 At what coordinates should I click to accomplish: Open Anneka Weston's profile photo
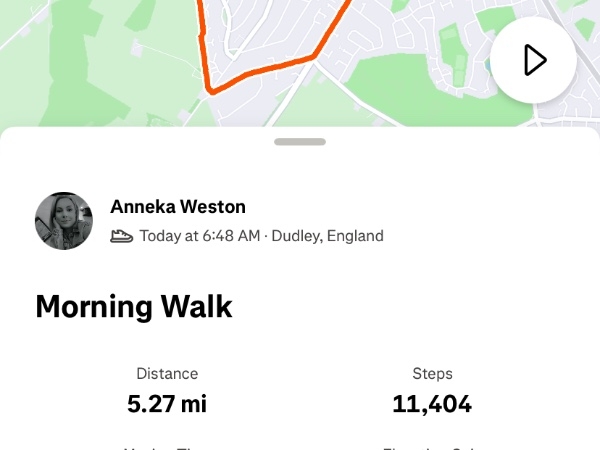coord(64,221)
